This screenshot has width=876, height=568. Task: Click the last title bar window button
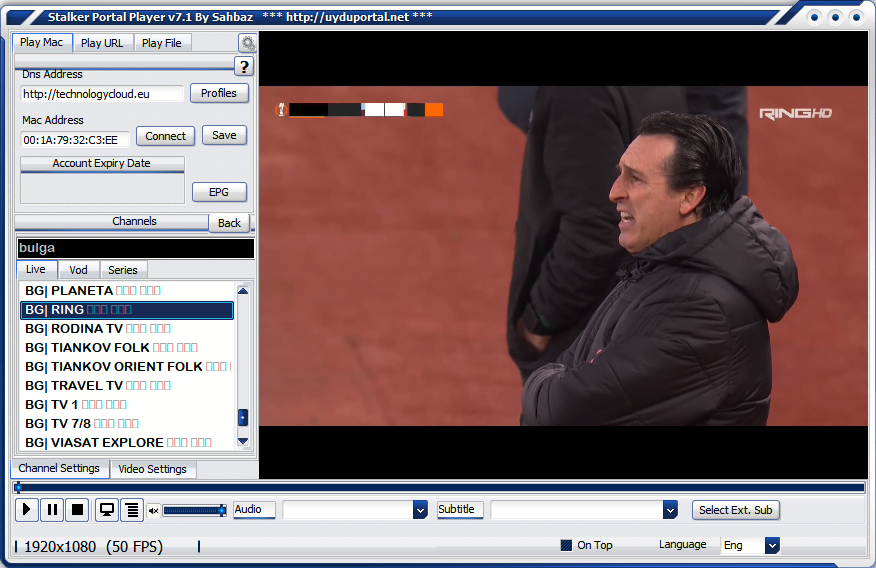[x=855, y=17]
